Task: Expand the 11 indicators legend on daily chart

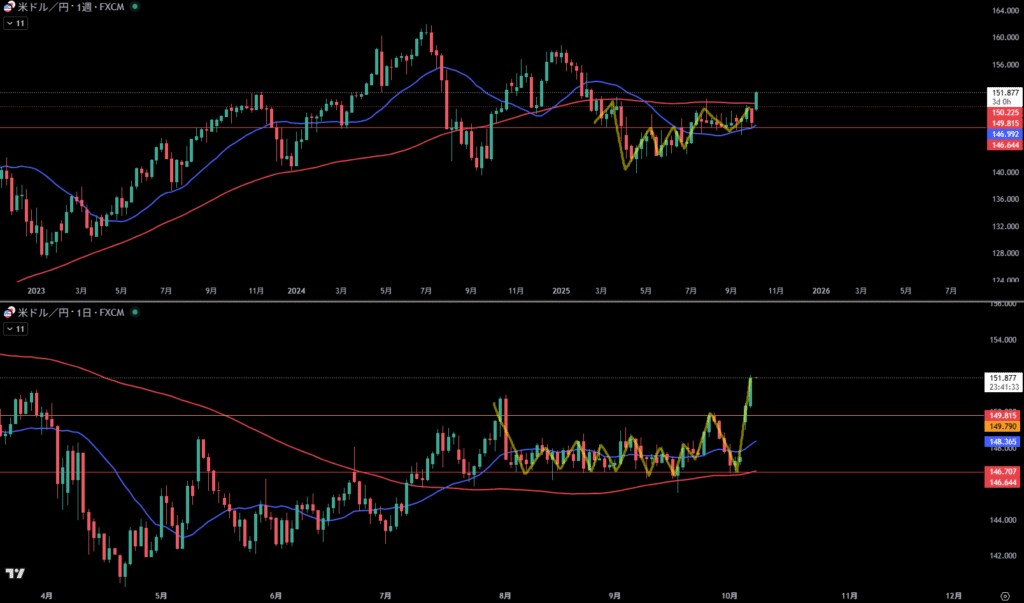Action: (17, 328)
